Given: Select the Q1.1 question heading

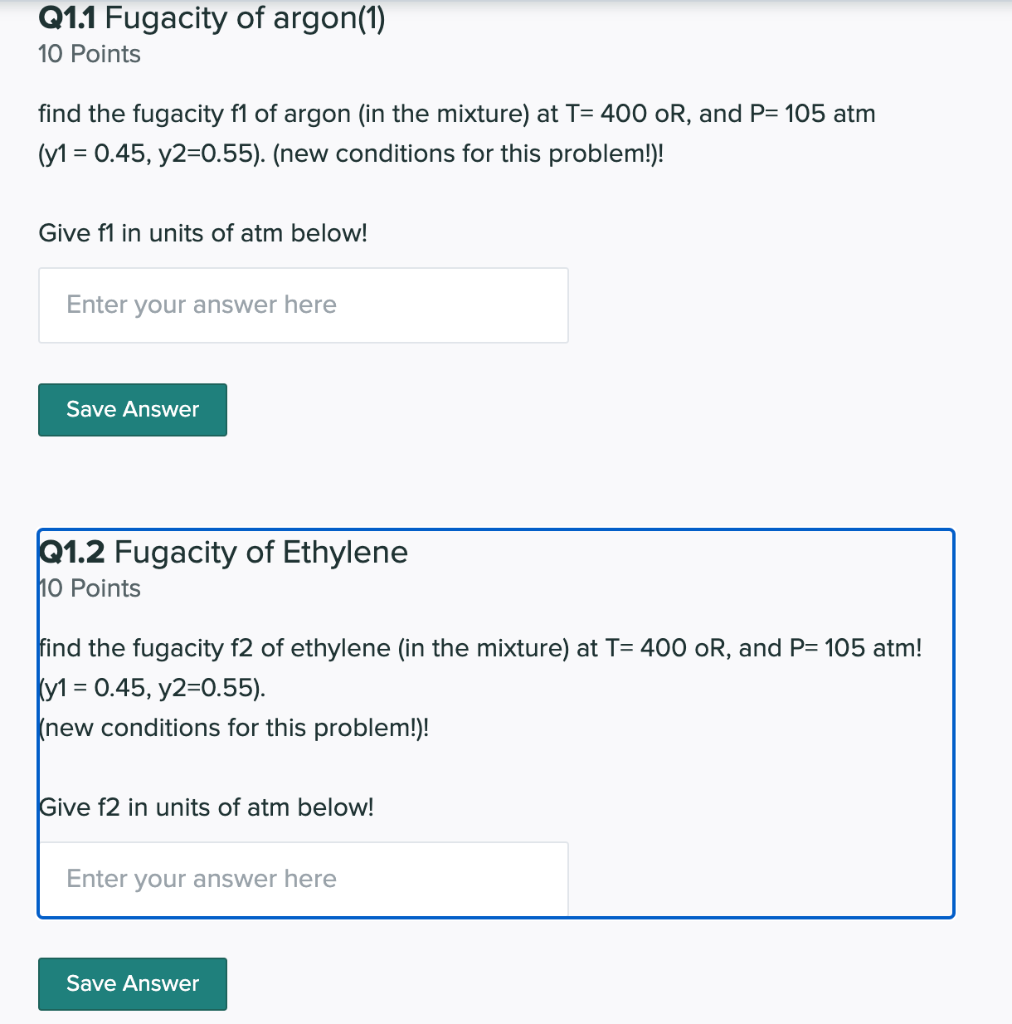Looking at the screenshot, I should [x=210, y=18].
